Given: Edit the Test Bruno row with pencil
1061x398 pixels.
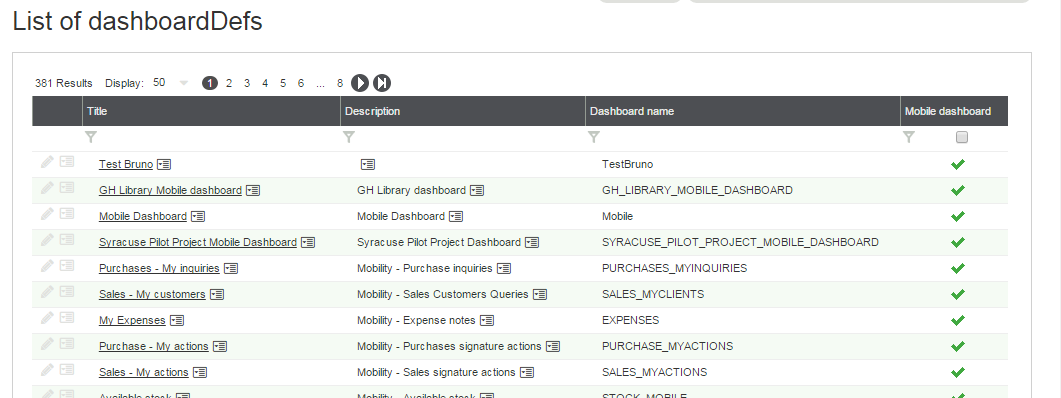Looking at the screenshot, I should [47, 162].
